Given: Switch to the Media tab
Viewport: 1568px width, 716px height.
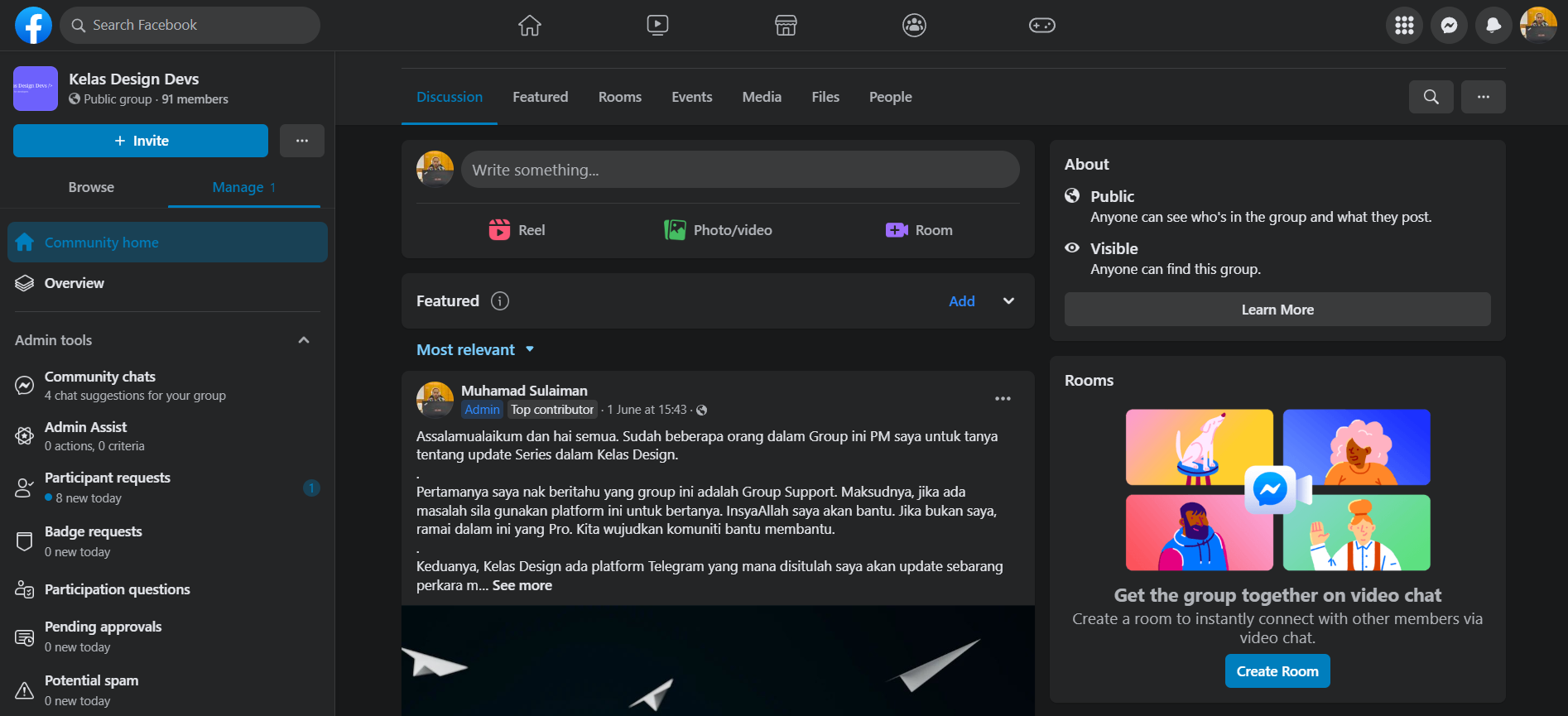Looking at the screenshot, I should tap(762, 97).
